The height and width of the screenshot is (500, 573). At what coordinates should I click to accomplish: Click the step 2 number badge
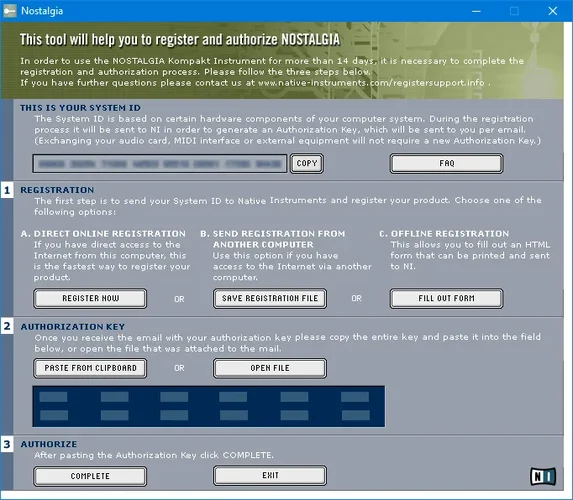point(7,326)
